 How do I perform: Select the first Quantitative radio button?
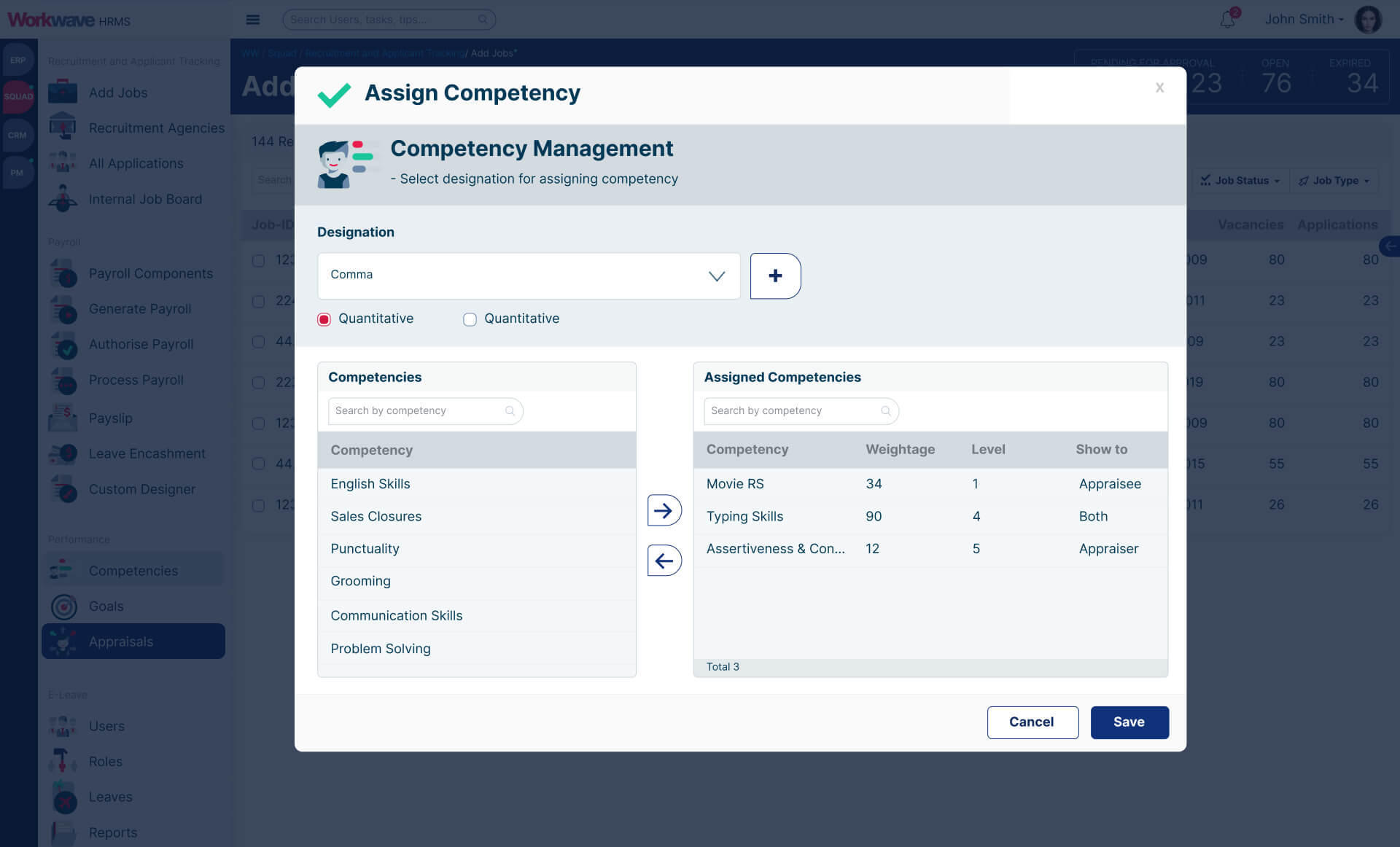coord(324,319)
